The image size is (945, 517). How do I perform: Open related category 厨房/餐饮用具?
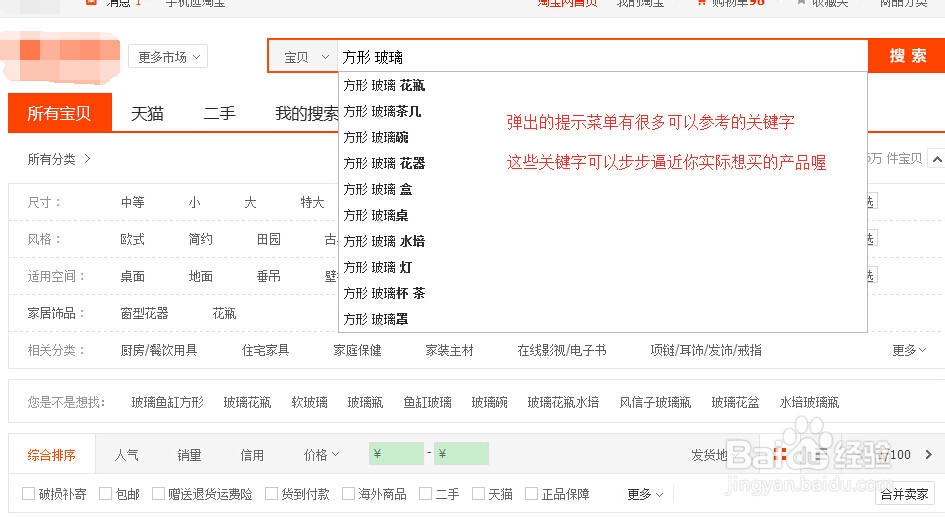pos(159,350)
